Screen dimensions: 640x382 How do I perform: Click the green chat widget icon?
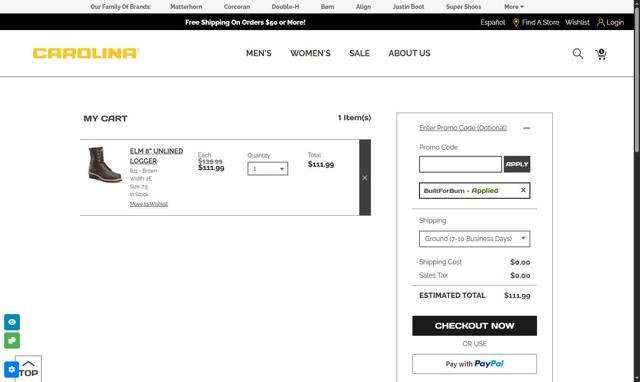(12, 340)
